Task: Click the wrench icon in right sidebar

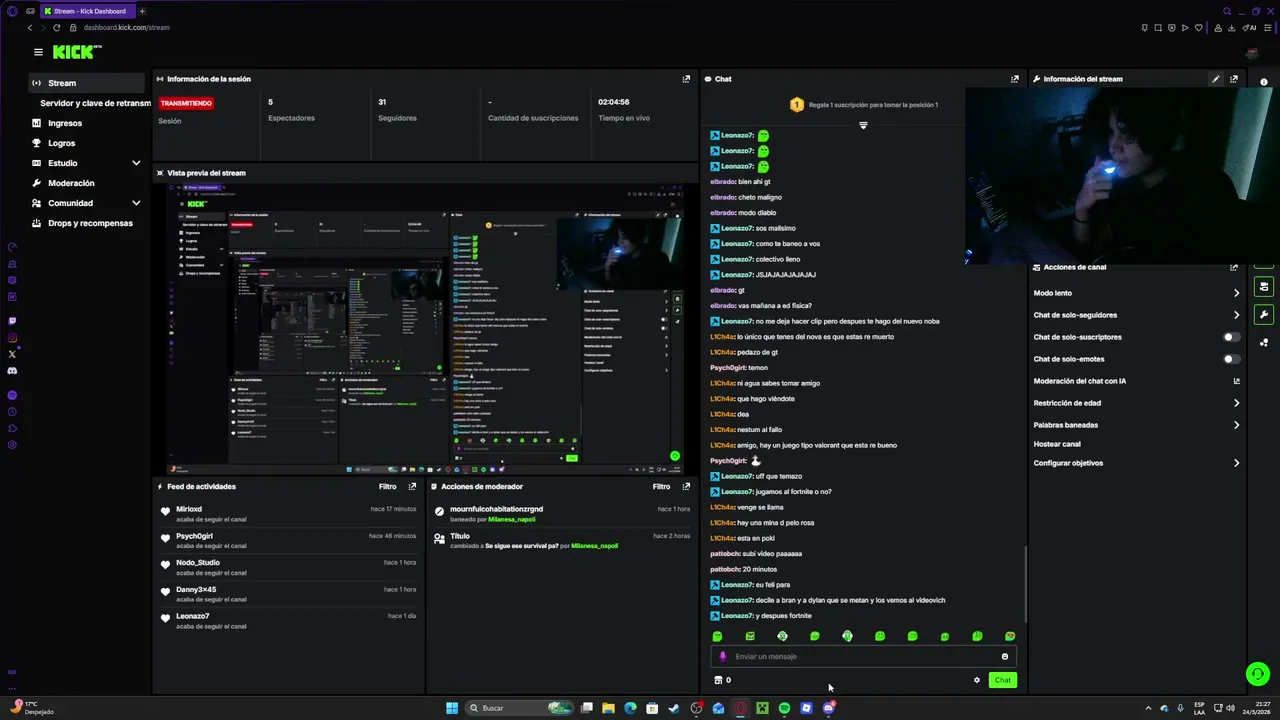Action: [1264, 315]
